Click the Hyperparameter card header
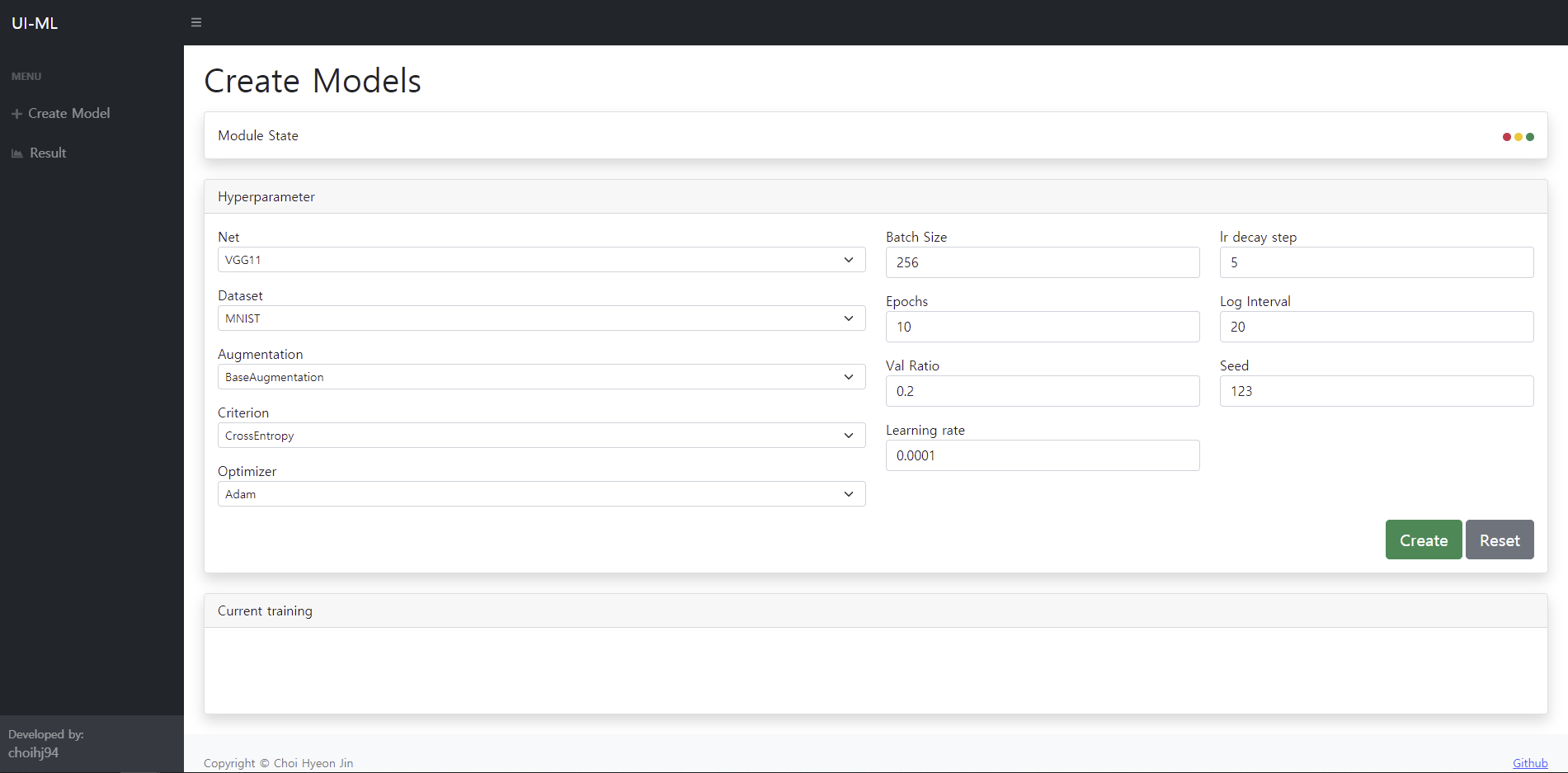Viewport: 1568px width, 773px height. point(876,197)
